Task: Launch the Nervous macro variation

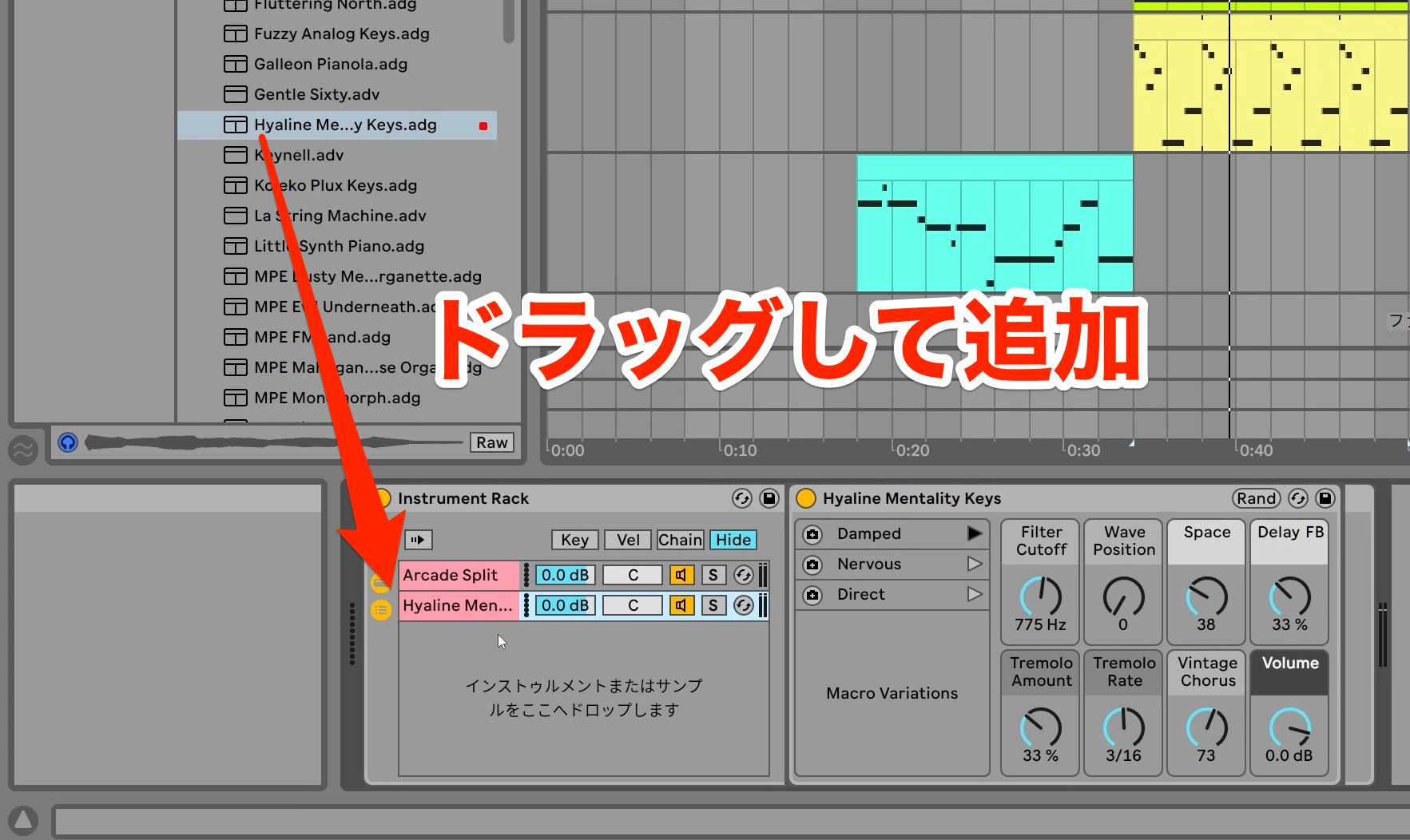Action: point(975,564)
